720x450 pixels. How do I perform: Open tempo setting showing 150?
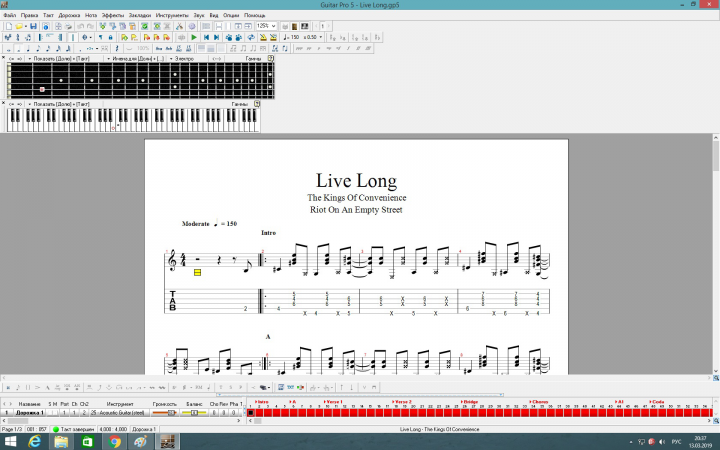coord(291,37)
